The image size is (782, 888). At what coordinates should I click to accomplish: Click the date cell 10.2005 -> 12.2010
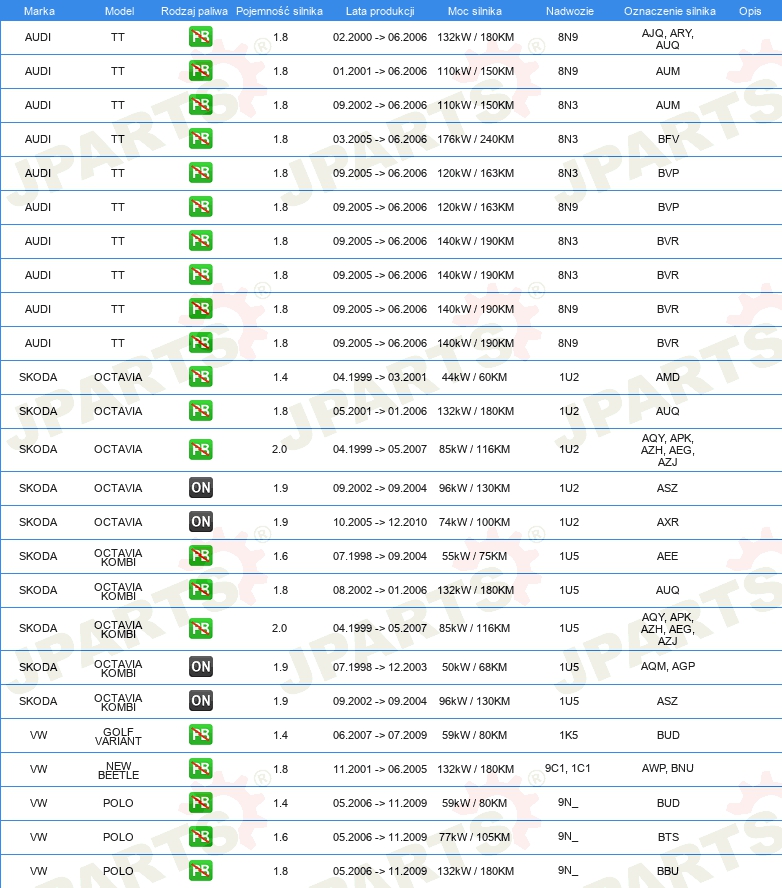380,522
